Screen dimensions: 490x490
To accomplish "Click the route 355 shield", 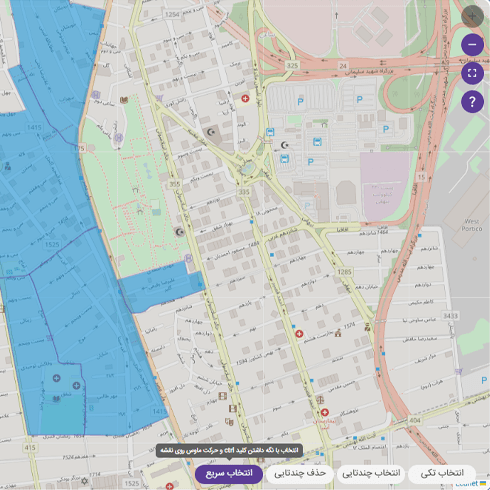I will click(175, 184).
